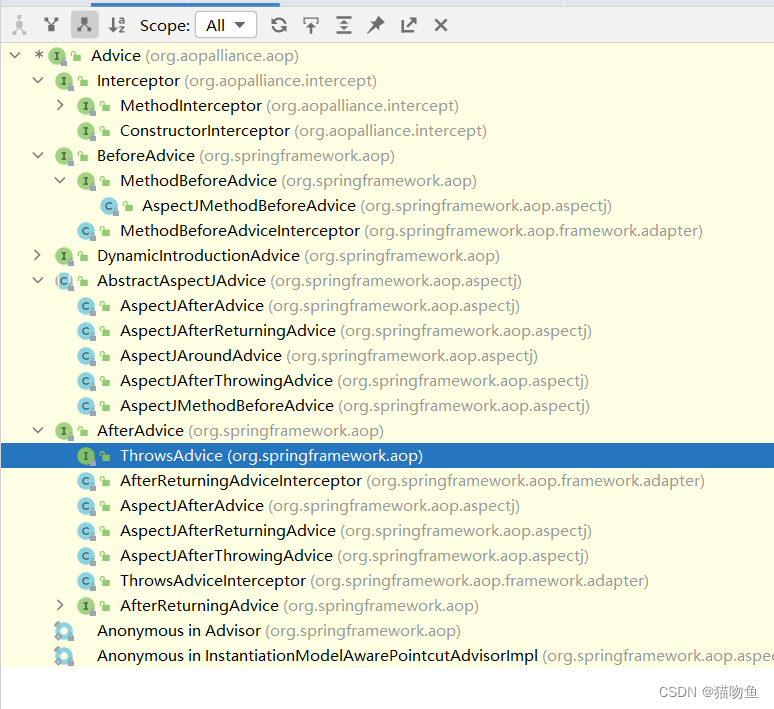This screenshot has height=709, width=774.
Task: Collapse the AbstractAspectJAdvice node
Action: [38, 280]
